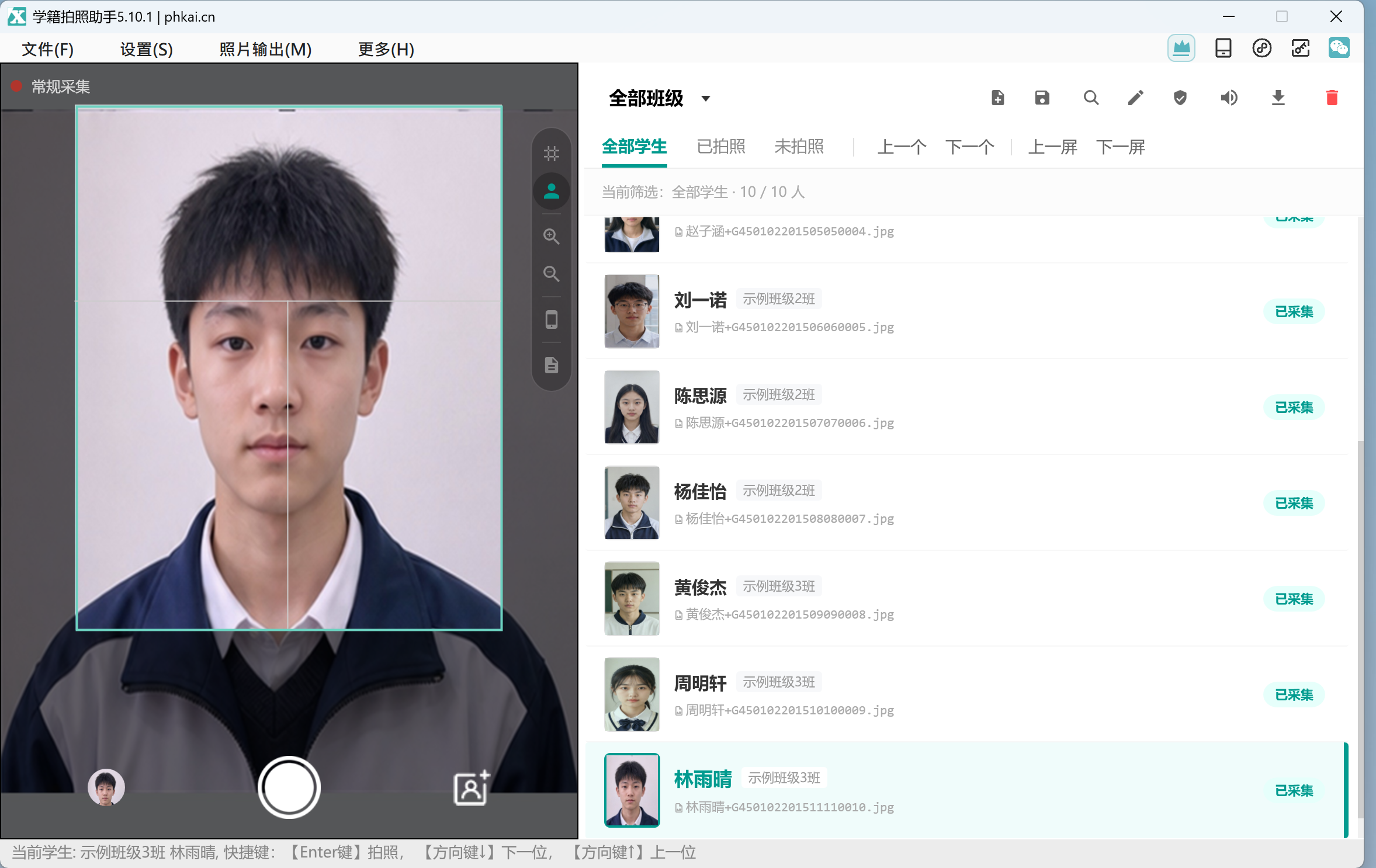The height and width of the screenshot is (868, 1376).
Task: Click 黄俊杰's photo thumbnail
Action: pyautogui.click(x=632, y=599)
